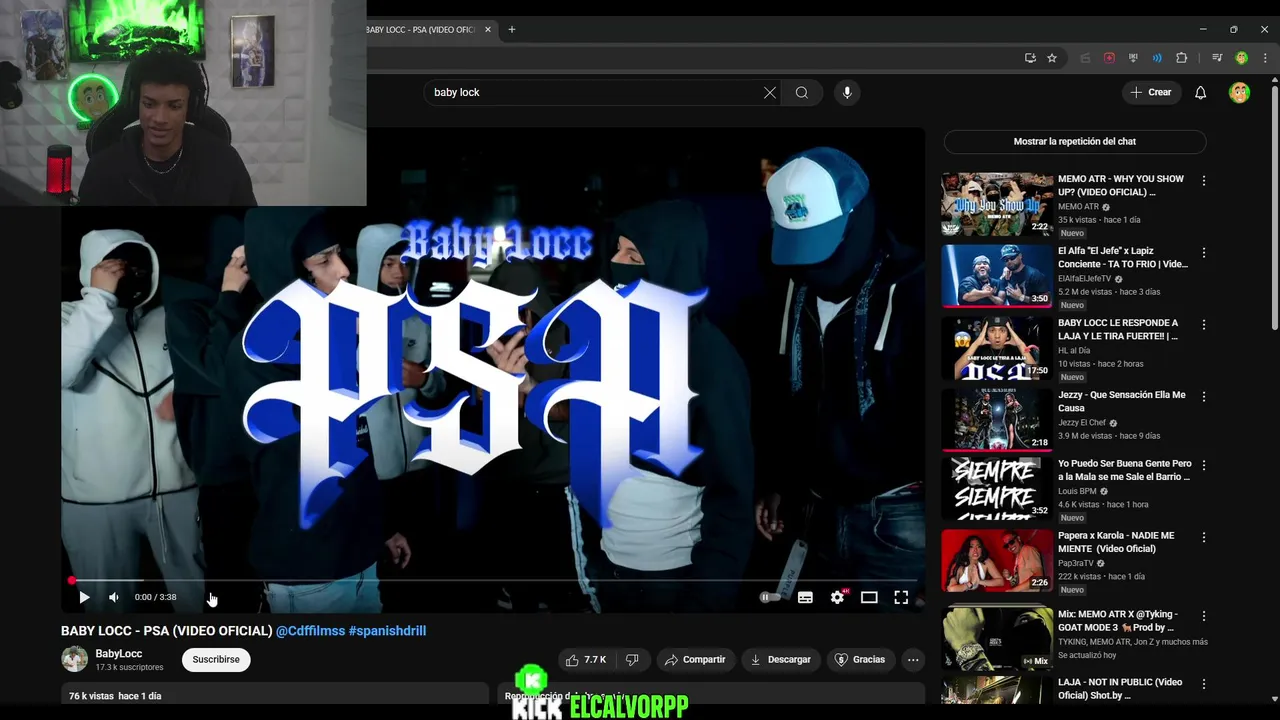
Task: Click the video progress bar scrubber
Action: 72,580
